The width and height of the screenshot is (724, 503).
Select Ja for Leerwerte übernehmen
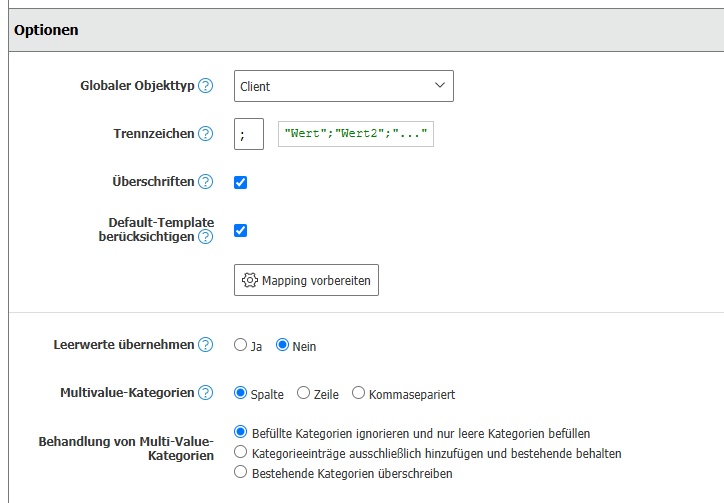coord(240,345)
